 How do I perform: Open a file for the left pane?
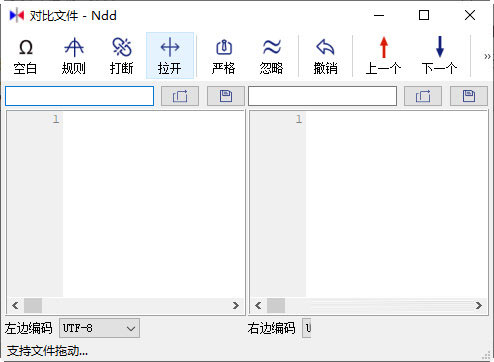tap(180, 96)
